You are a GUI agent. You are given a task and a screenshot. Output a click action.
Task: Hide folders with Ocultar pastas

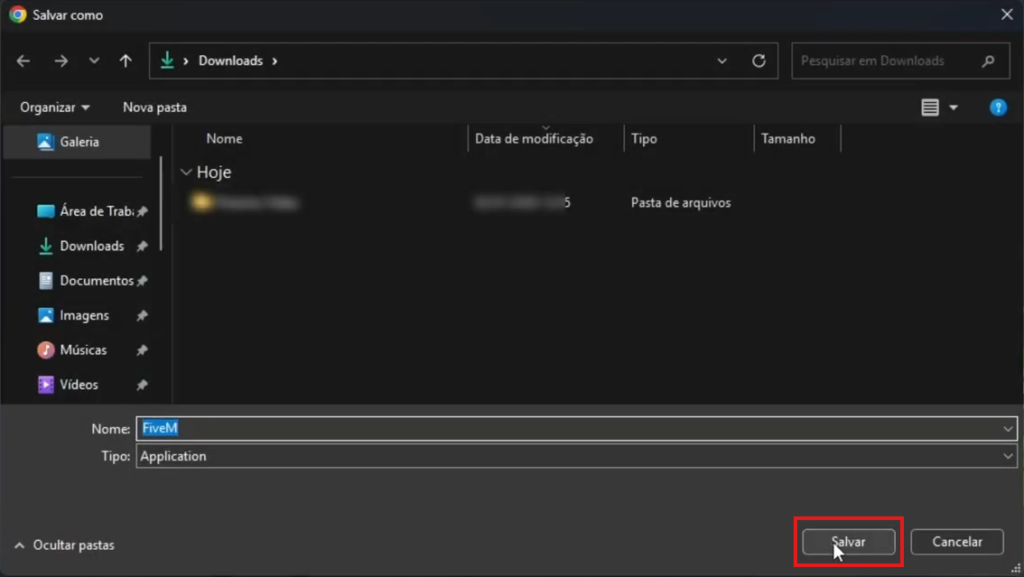(65, 545)
